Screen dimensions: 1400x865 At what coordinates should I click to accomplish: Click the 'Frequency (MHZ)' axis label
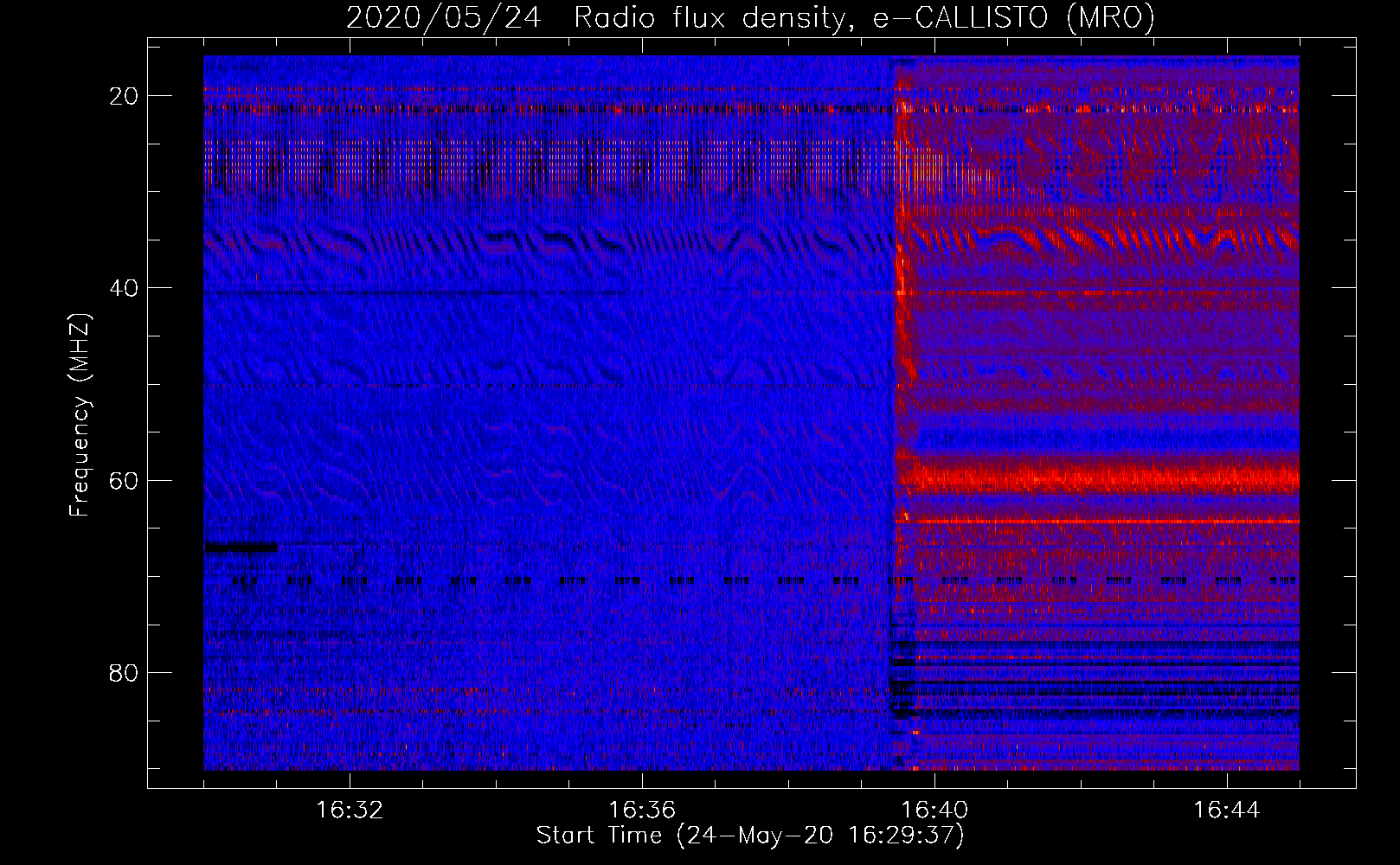coord(80,415)
